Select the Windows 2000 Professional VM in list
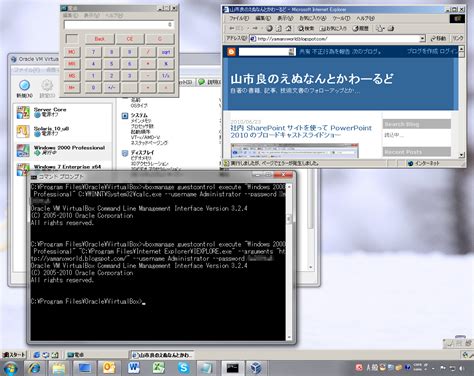 [63, 150]
